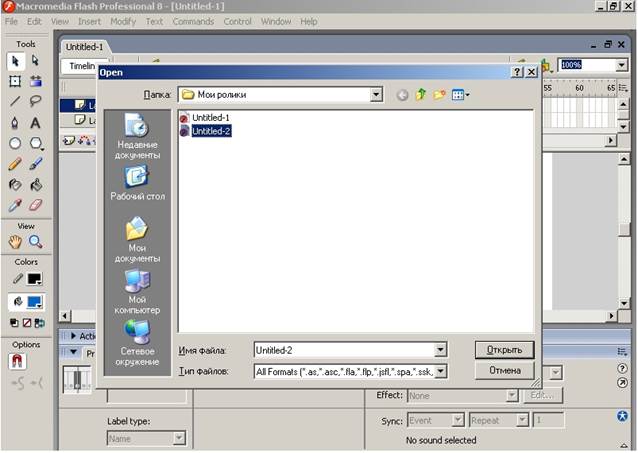Open the Commands menu
The width and height of the screenshot is (638, 453).
coord(193,21)
